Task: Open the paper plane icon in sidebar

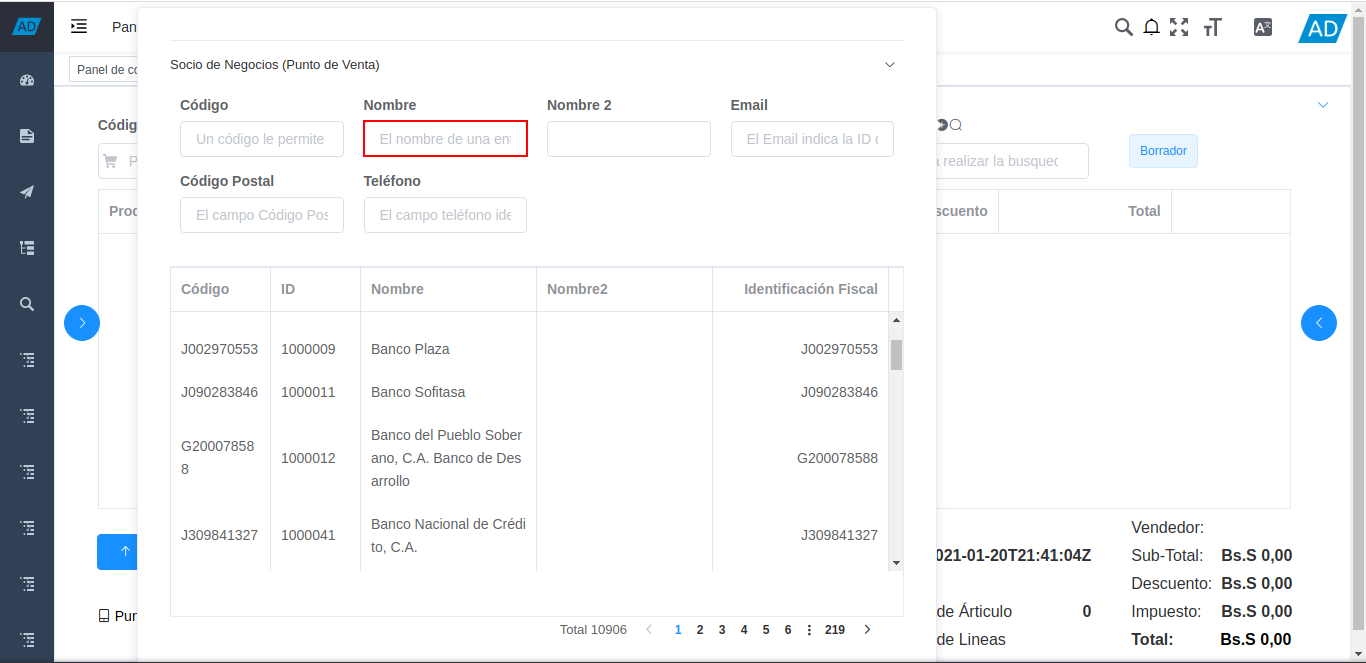Action: point(27,192)
